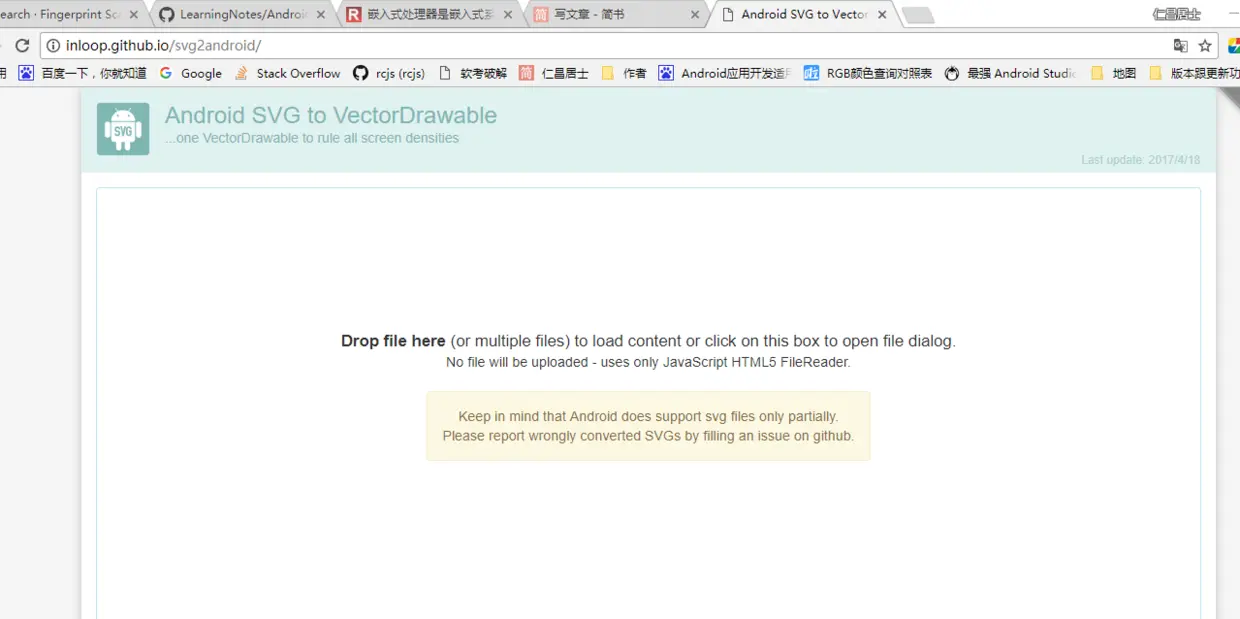Open the Google bookmark
Screen dimensions: 1240x619
(x=191, y=73)
